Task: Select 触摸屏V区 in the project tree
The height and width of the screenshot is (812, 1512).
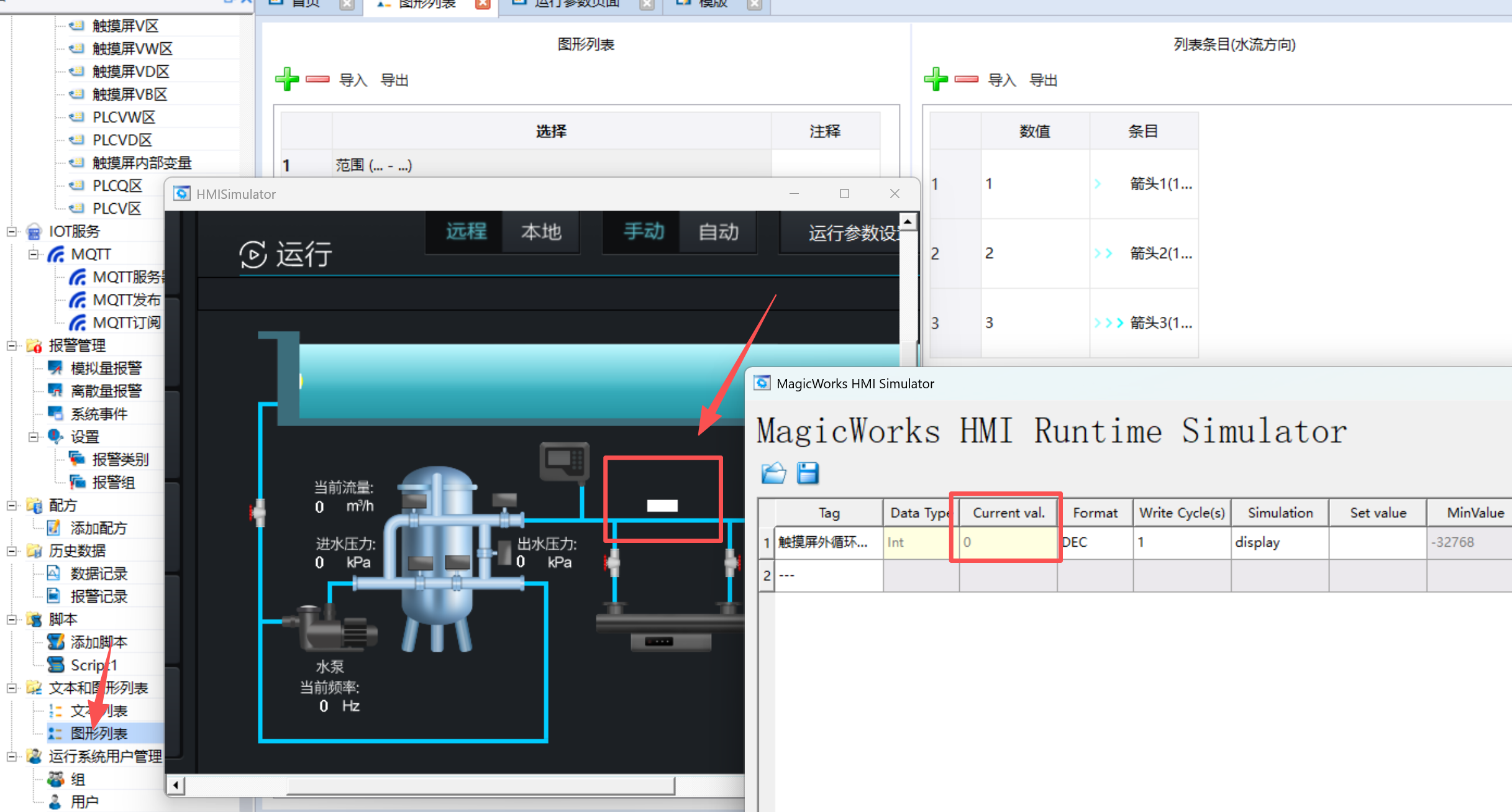Action: tap(125, 25)
